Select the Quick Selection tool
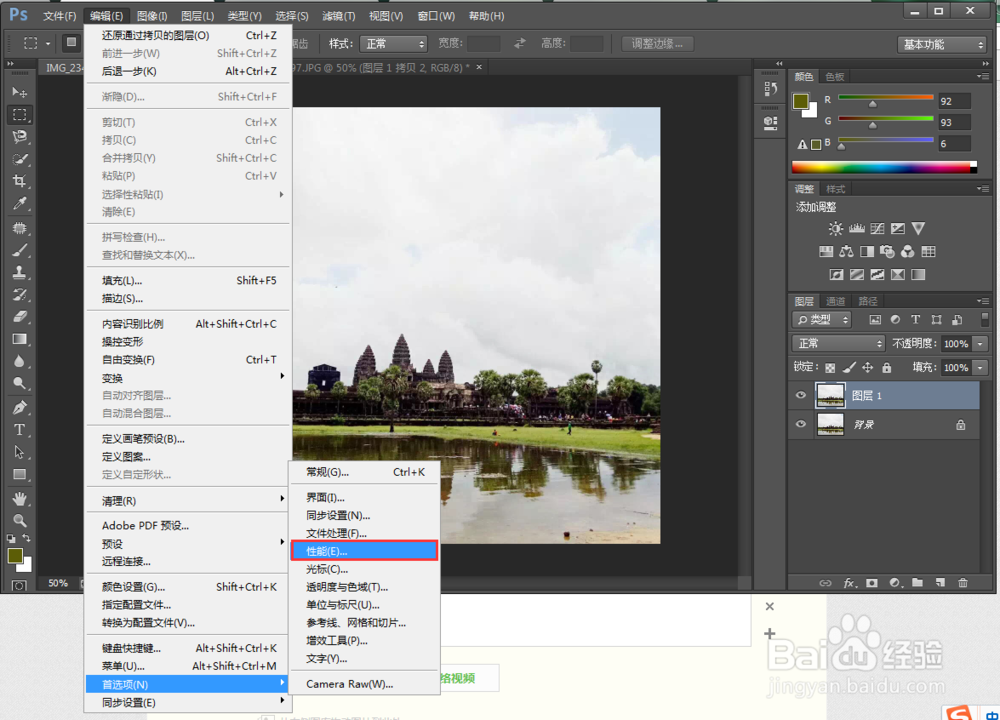This screenshot has height=720, width=1000. point(20,159)
